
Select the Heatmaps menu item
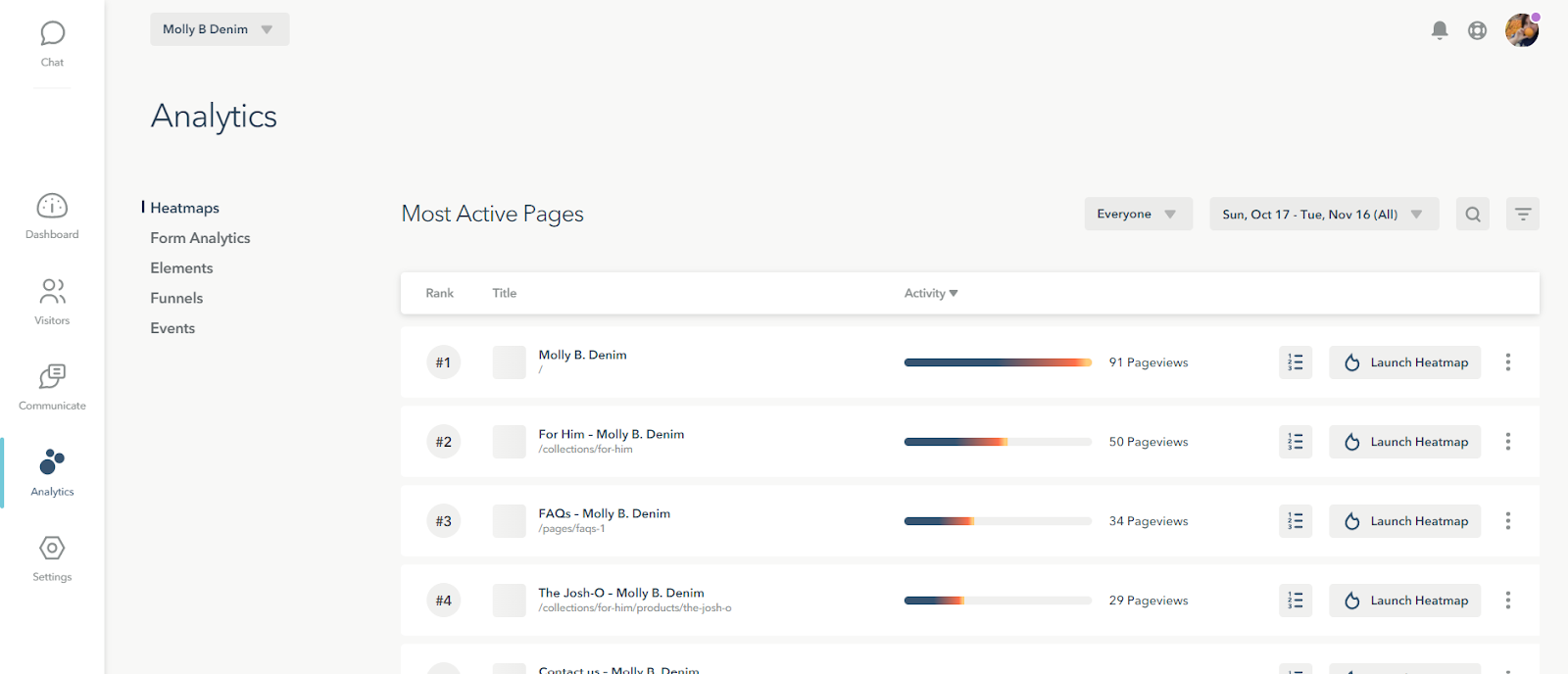184,208
